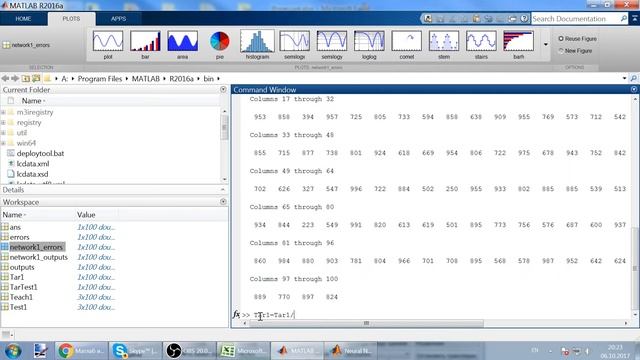Click the Command Window horizontal scrollbar

pyautogui.click(x=366, y=323)
